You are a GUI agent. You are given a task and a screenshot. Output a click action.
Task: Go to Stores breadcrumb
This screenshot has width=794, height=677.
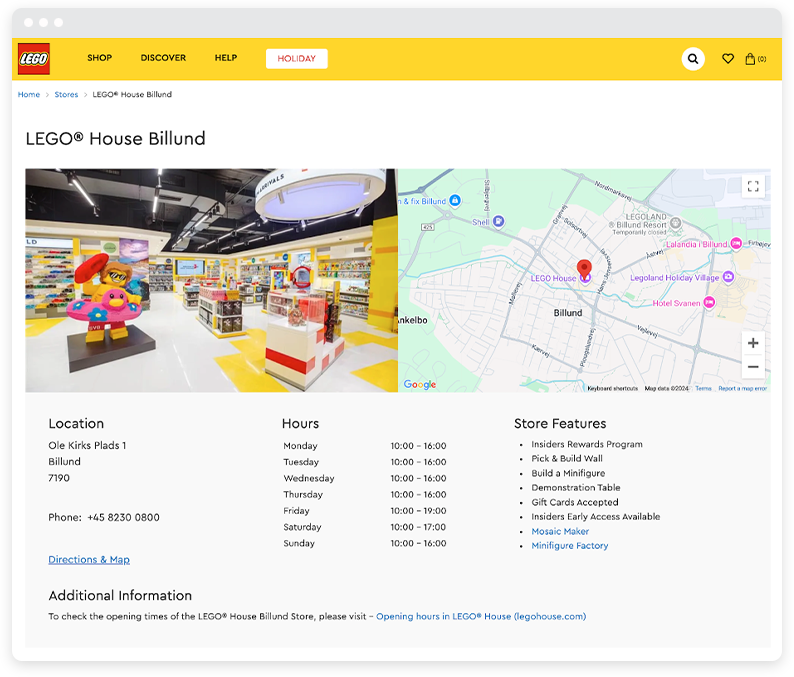66,95
